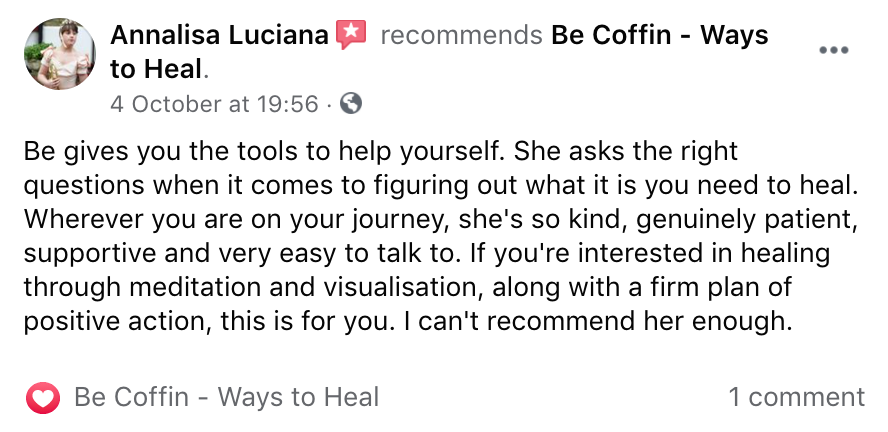Open Annalisa Luciana's profile name link
The height and width of the screenshot is (432, 888).
[x=219, y=36]
